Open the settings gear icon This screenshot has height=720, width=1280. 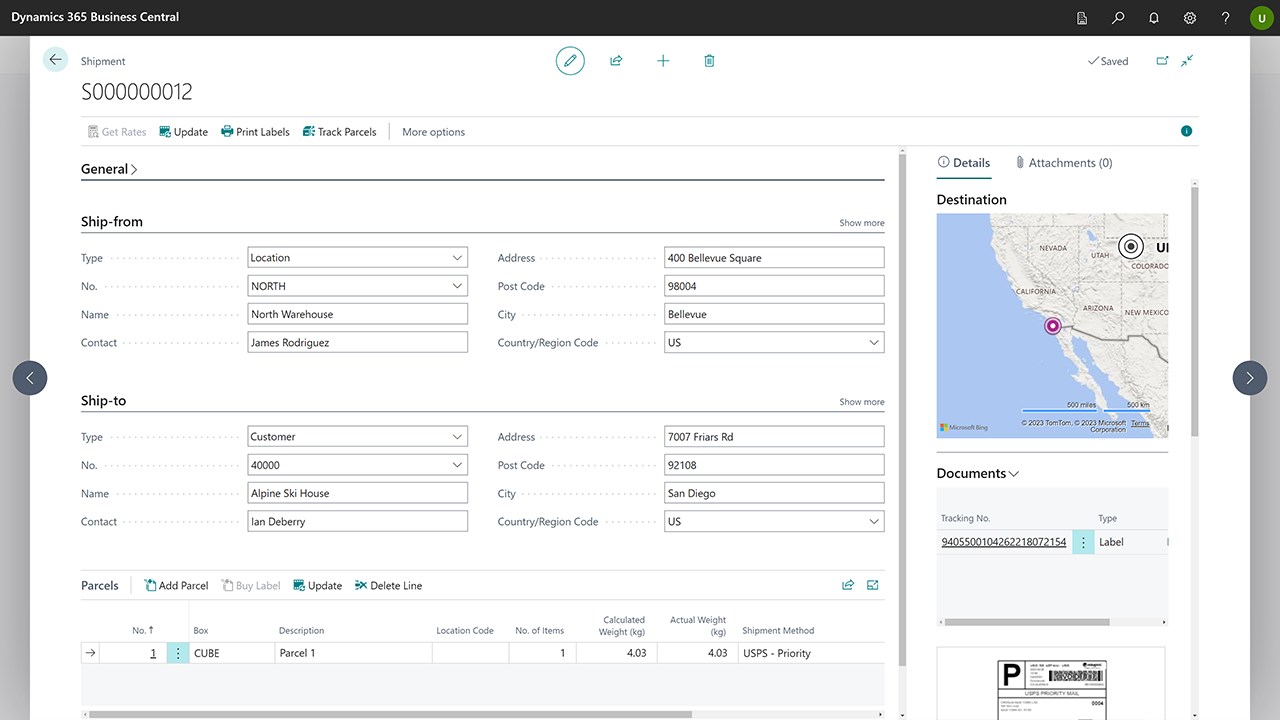point(1190,18)
